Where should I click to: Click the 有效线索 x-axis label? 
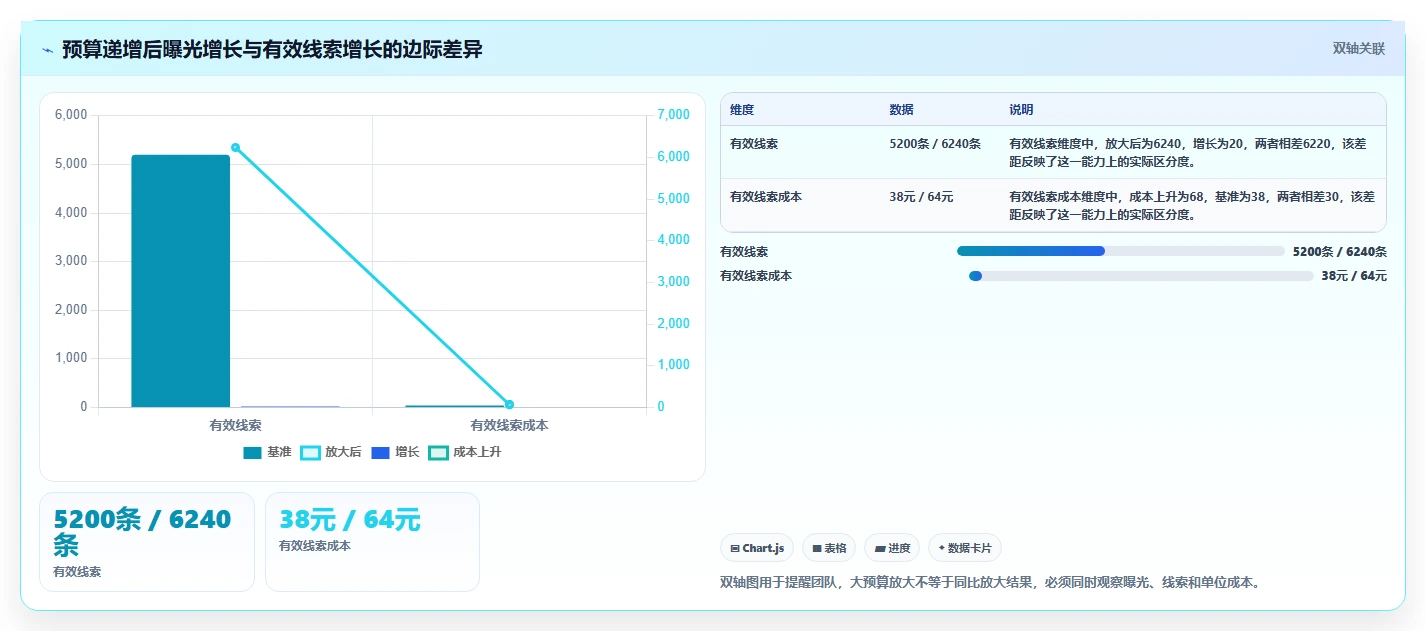click(236, 425)
